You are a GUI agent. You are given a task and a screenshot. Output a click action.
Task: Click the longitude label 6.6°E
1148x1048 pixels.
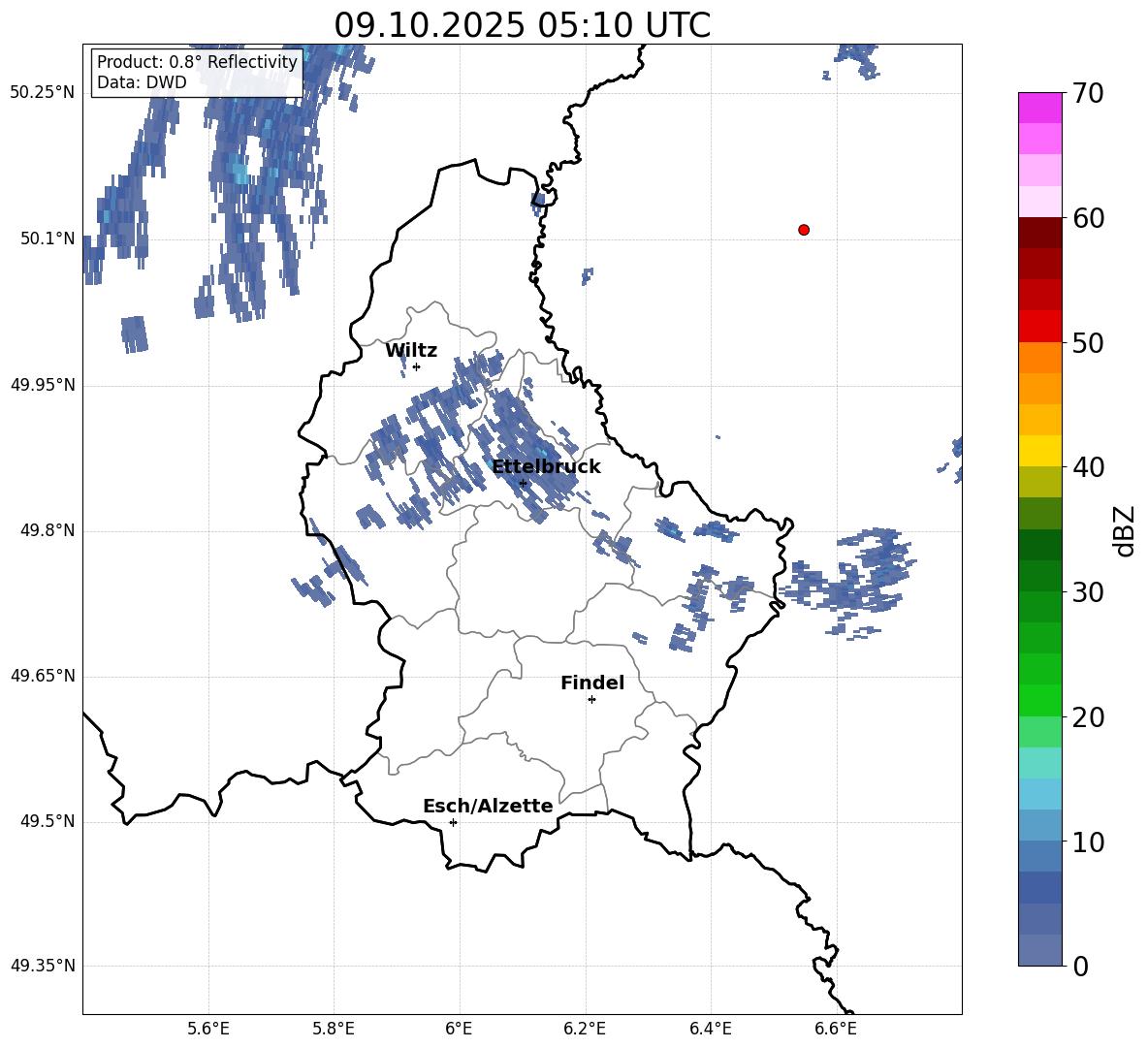[x=836, y=1029]
